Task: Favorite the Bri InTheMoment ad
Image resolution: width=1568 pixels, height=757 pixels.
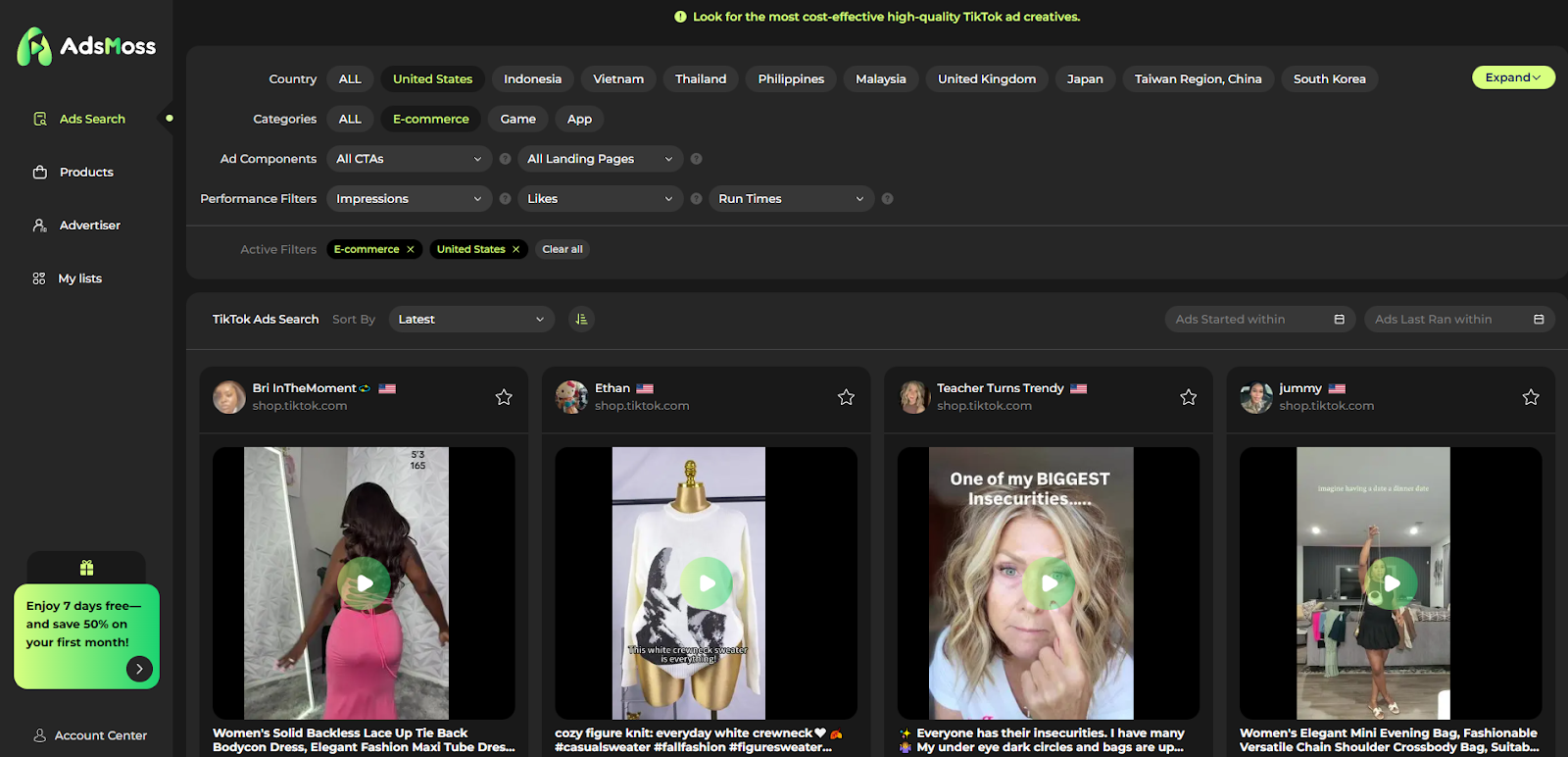Action: click(504, 397)
